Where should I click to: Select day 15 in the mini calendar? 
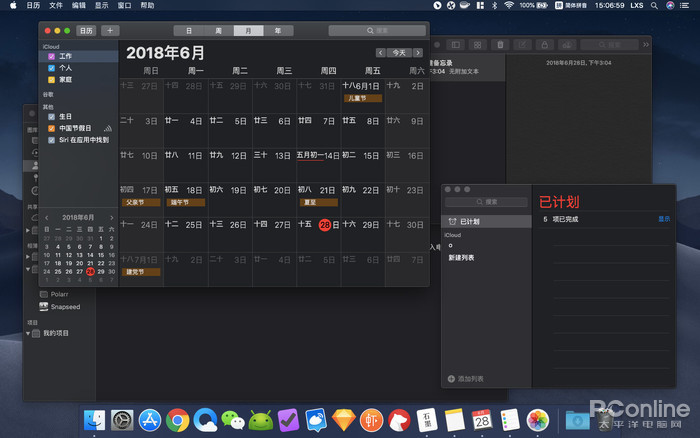coord(101,255)
